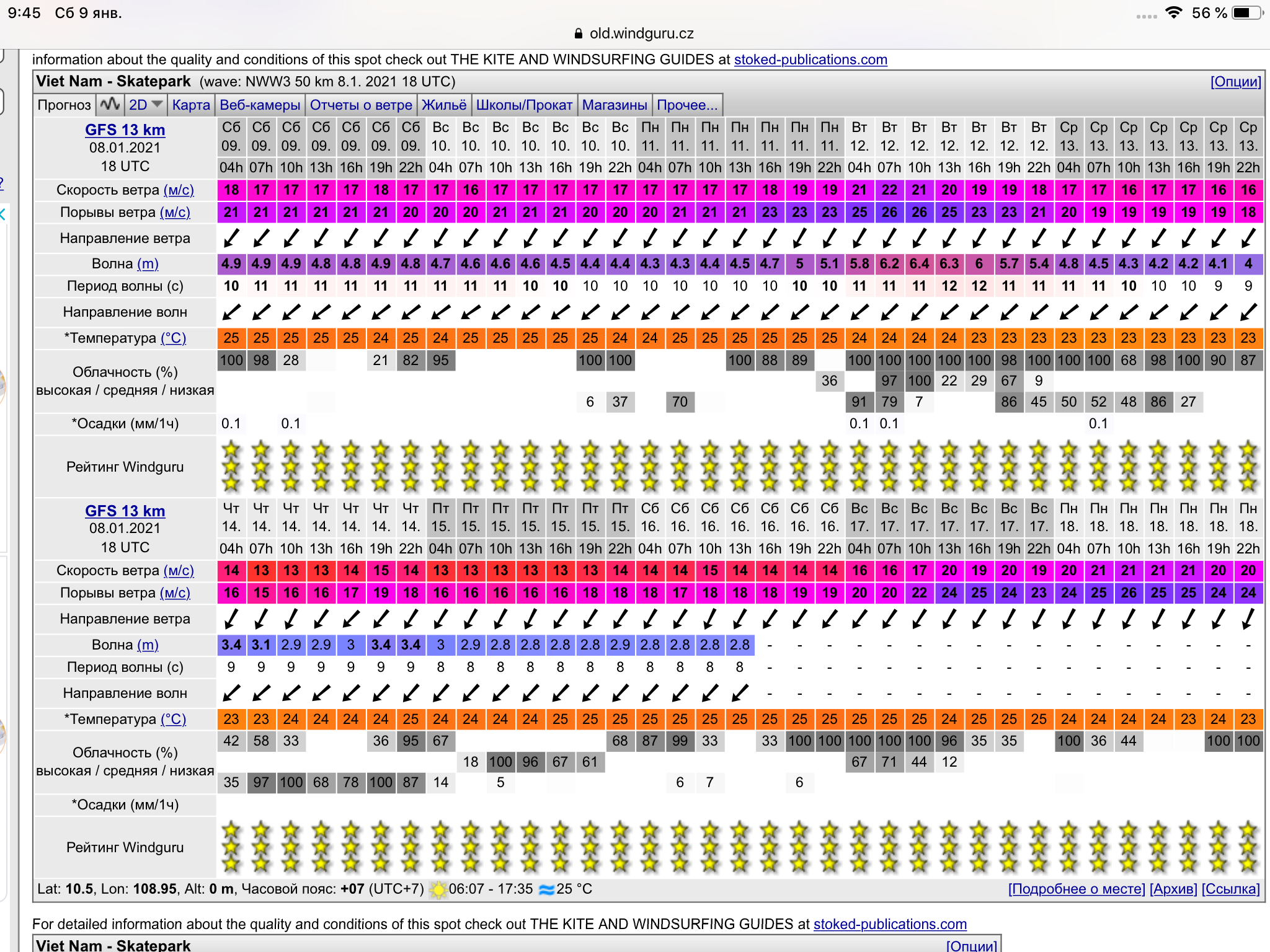Viewport: 1270px width, 952px height.
Task: Click the 0.1 precipitation value at Сб 09 04h
Action: [231, 423]
